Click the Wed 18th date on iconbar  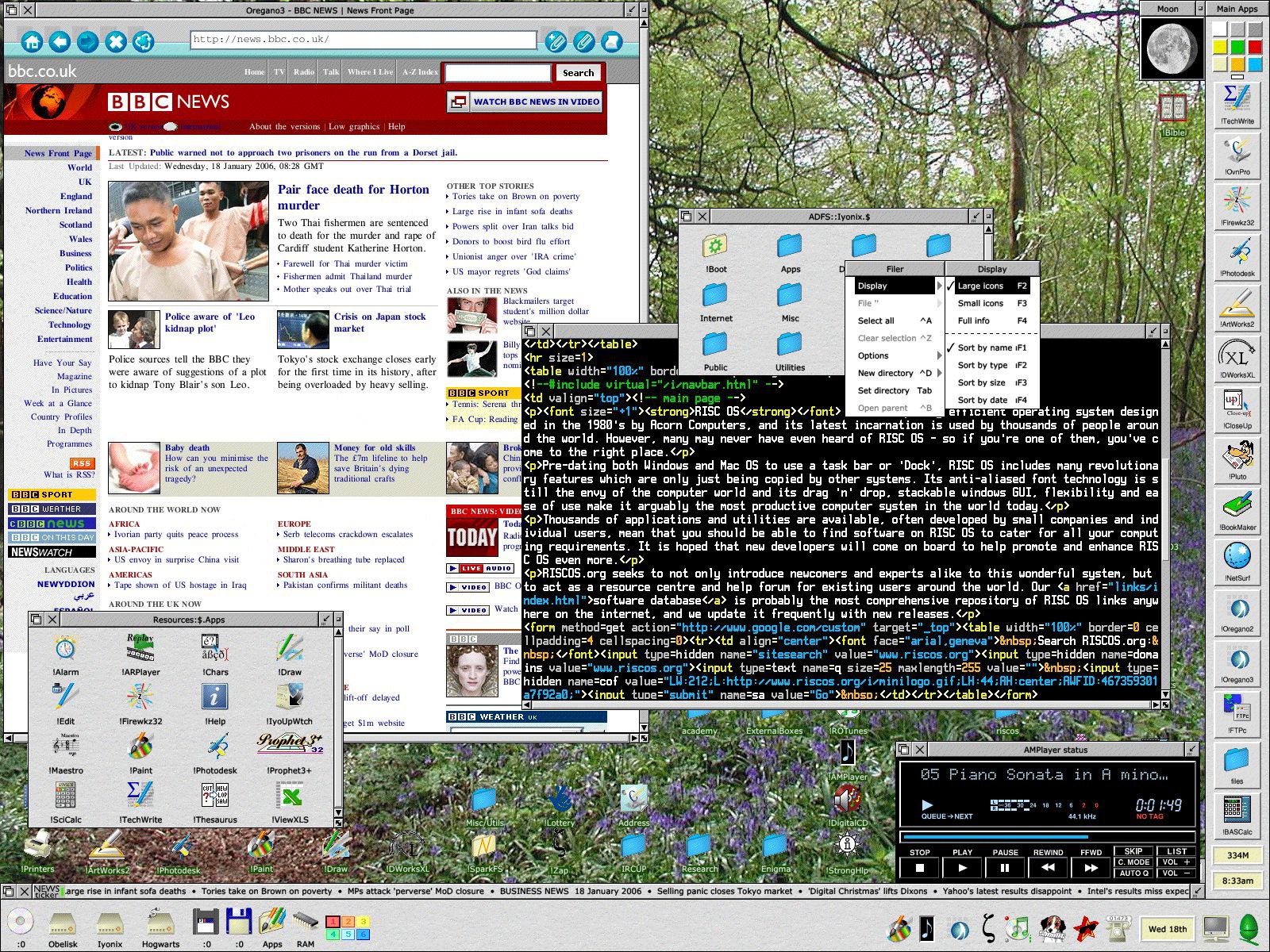tap(1168, 928)
